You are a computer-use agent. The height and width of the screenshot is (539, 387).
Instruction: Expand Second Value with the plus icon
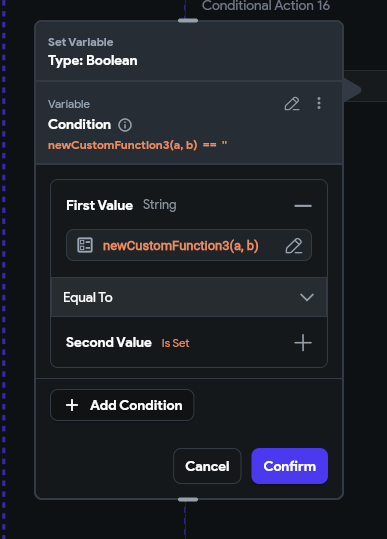click(x=303, y=343)
